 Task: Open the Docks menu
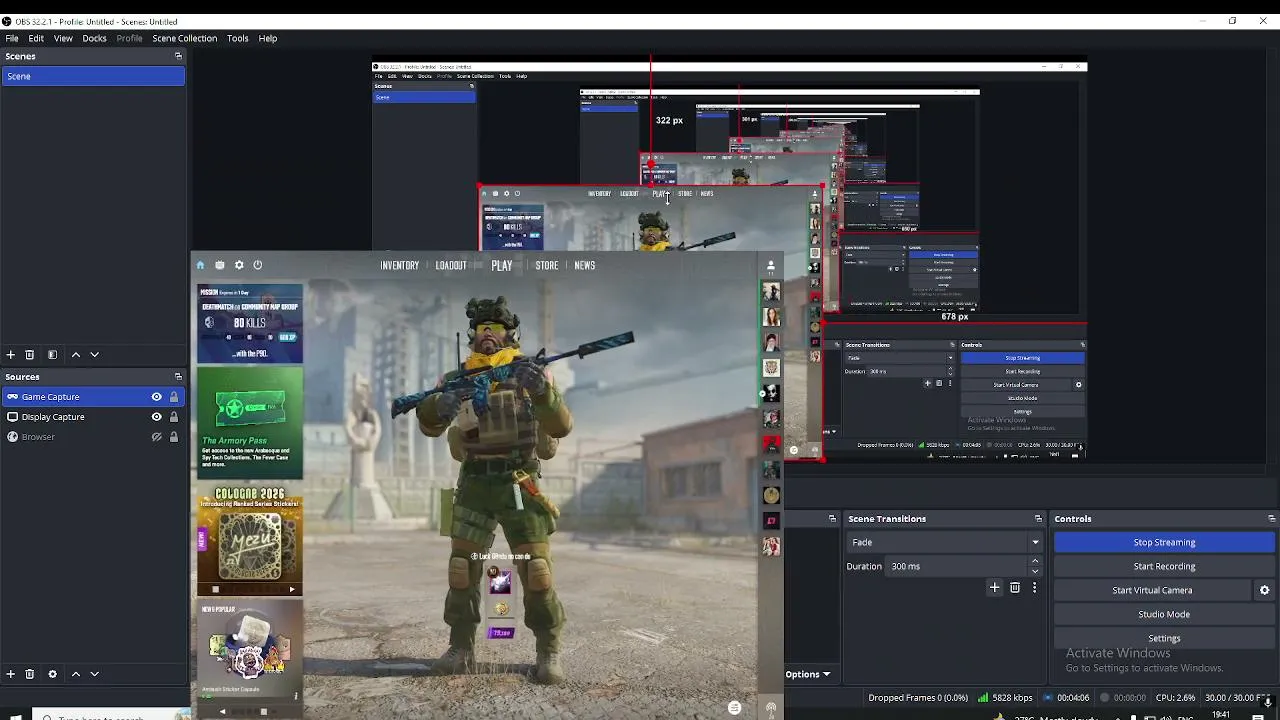[x=95, y=38]
